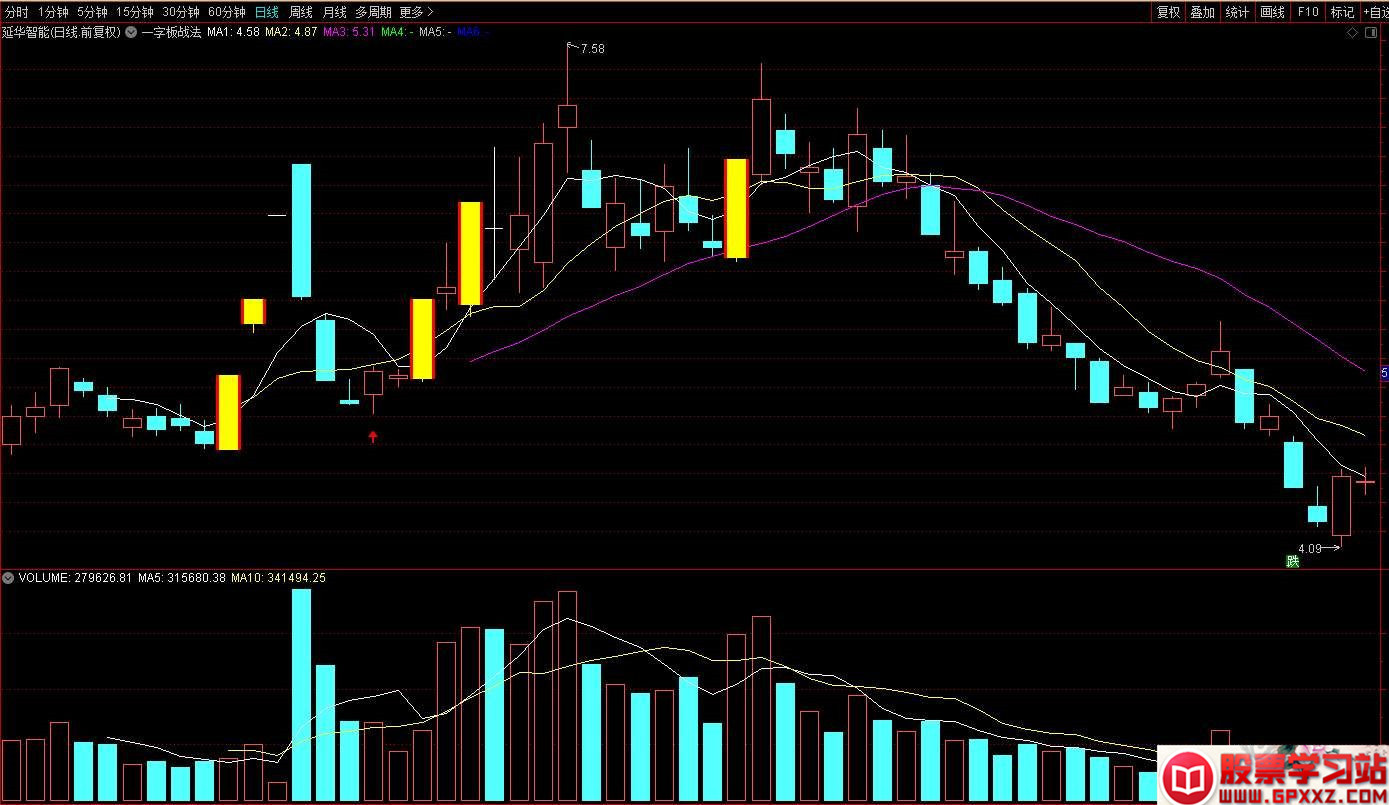Open the 多周期 multi-period view
The image size is (1389, 805).
tap(373, 12)
